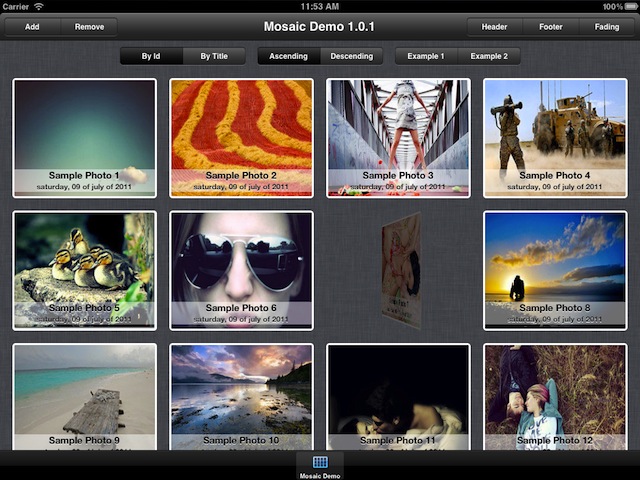Tap the rotating flipped photo tile
640x480 pixels.
click(x=400, y=270)
